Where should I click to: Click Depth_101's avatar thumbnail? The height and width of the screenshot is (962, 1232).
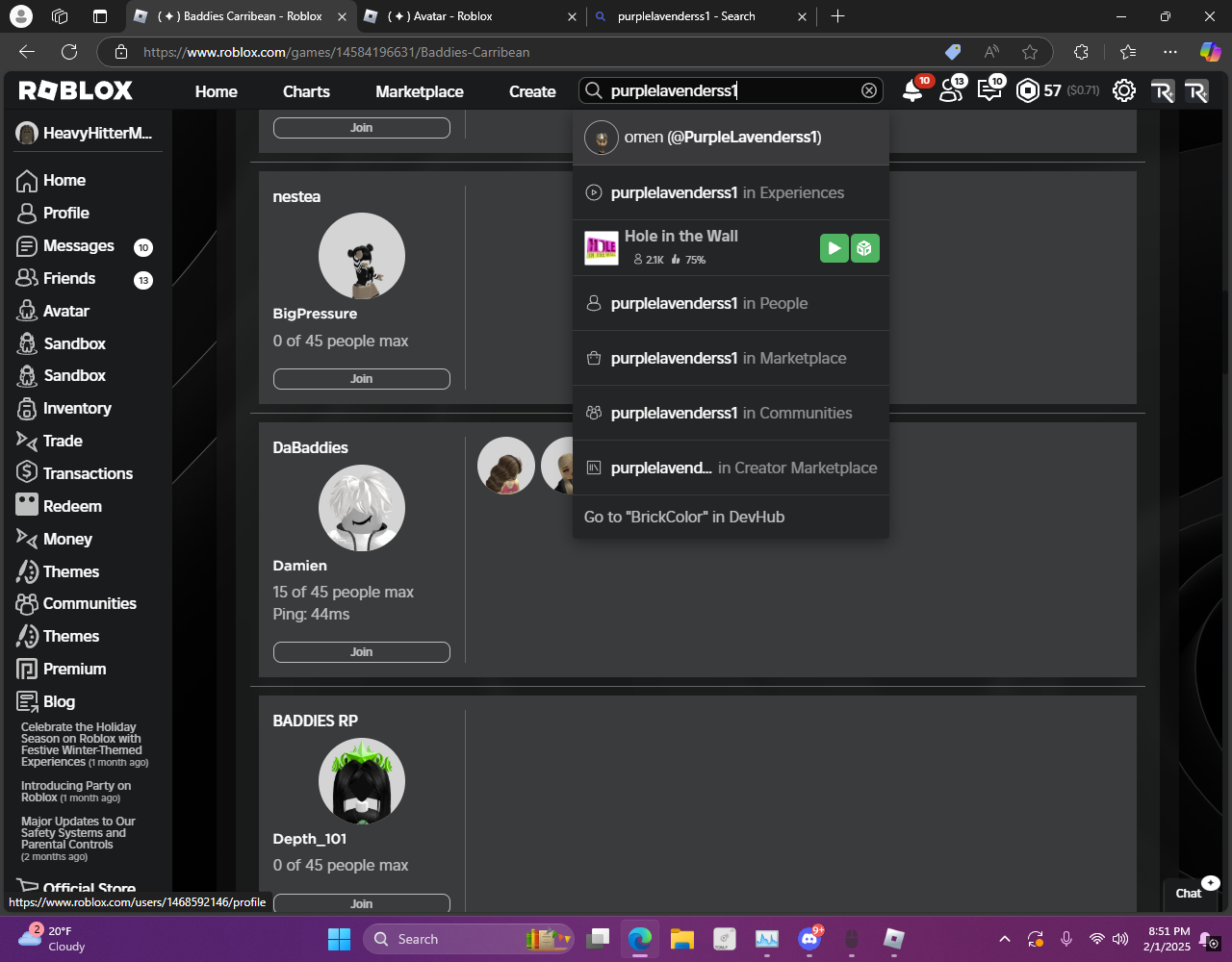pyautogui.click(x=362, y=781)
